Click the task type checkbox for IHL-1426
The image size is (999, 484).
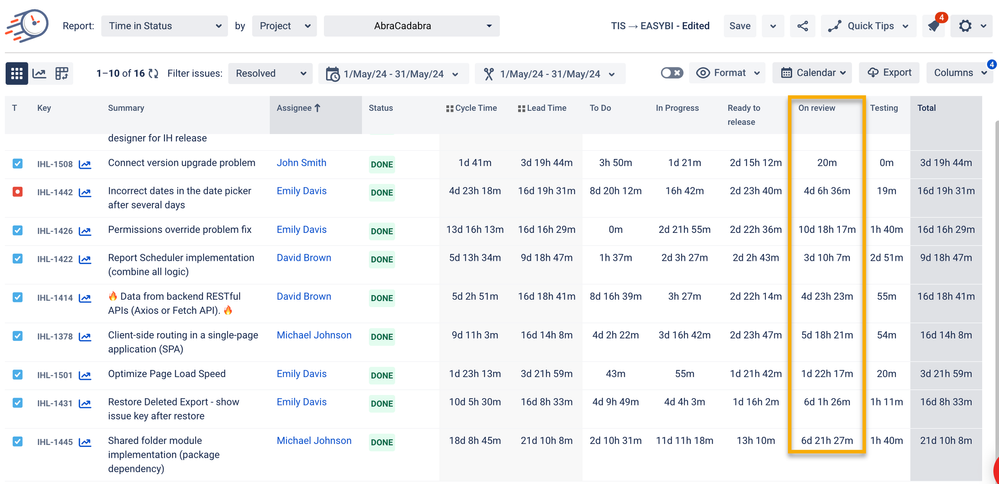tap(17, 231)
